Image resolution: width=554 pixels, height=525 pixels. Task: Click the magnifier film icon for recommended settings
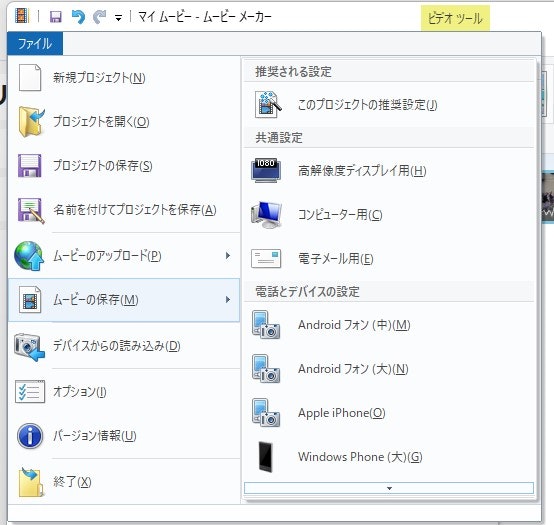268,105
